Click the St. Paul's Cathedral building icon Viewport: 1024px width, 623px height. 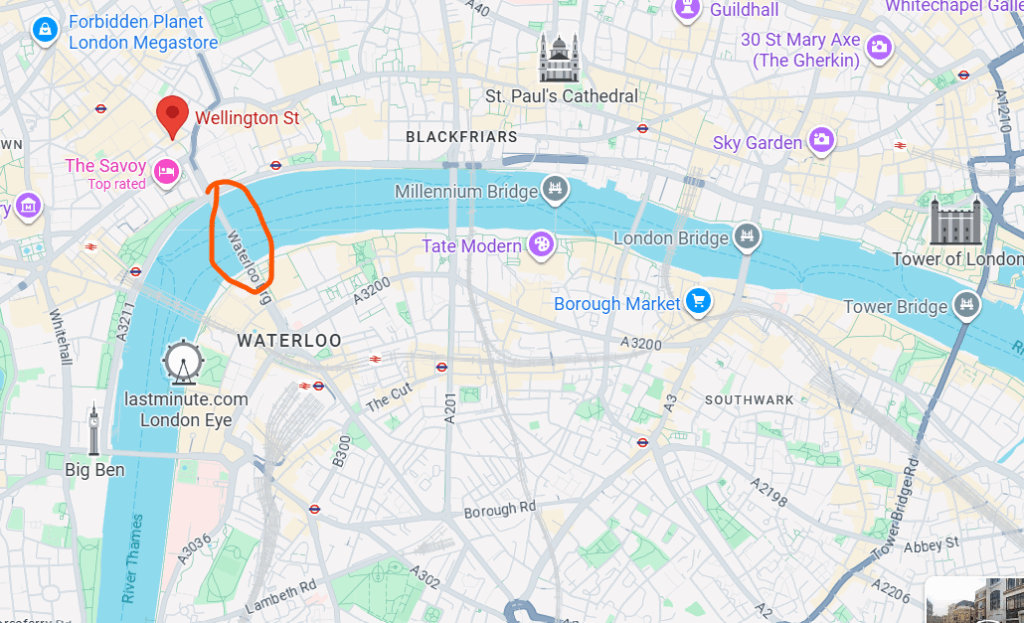point(558,57)
